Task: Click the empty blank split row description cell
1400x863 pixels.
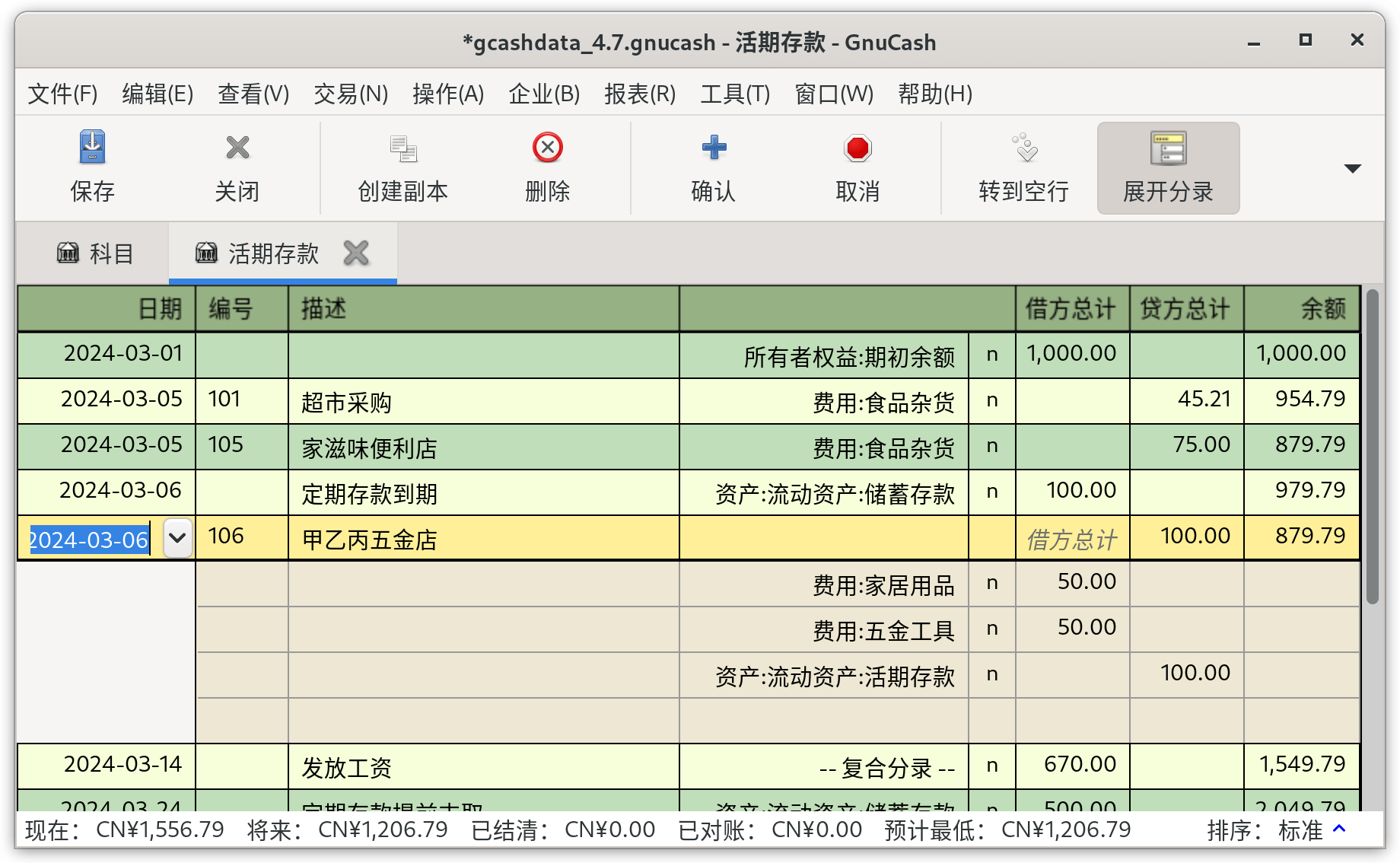Action: pos(484,721)
